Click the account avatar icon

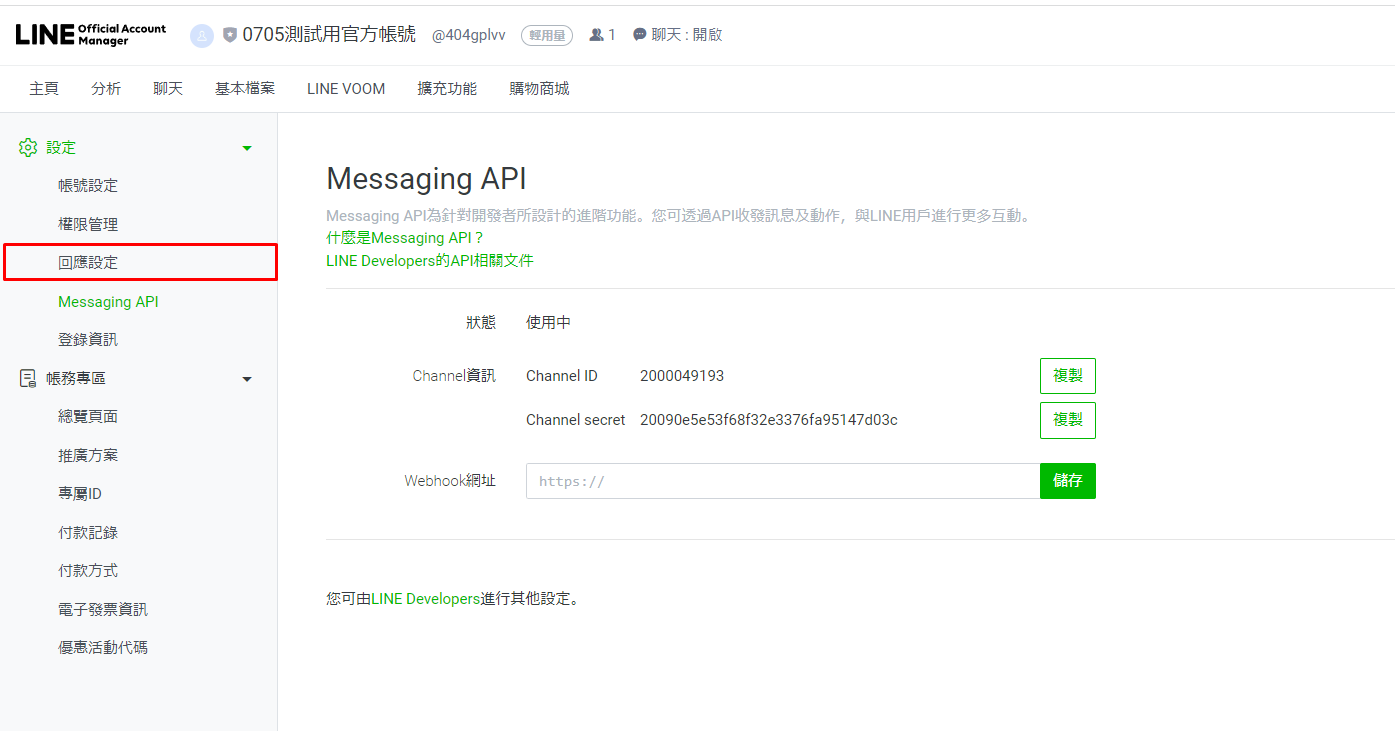click(202, 35)
